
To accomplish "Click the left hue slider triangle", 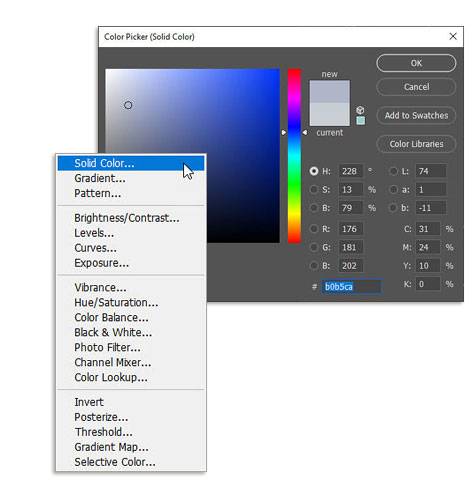I will [284, 133].
